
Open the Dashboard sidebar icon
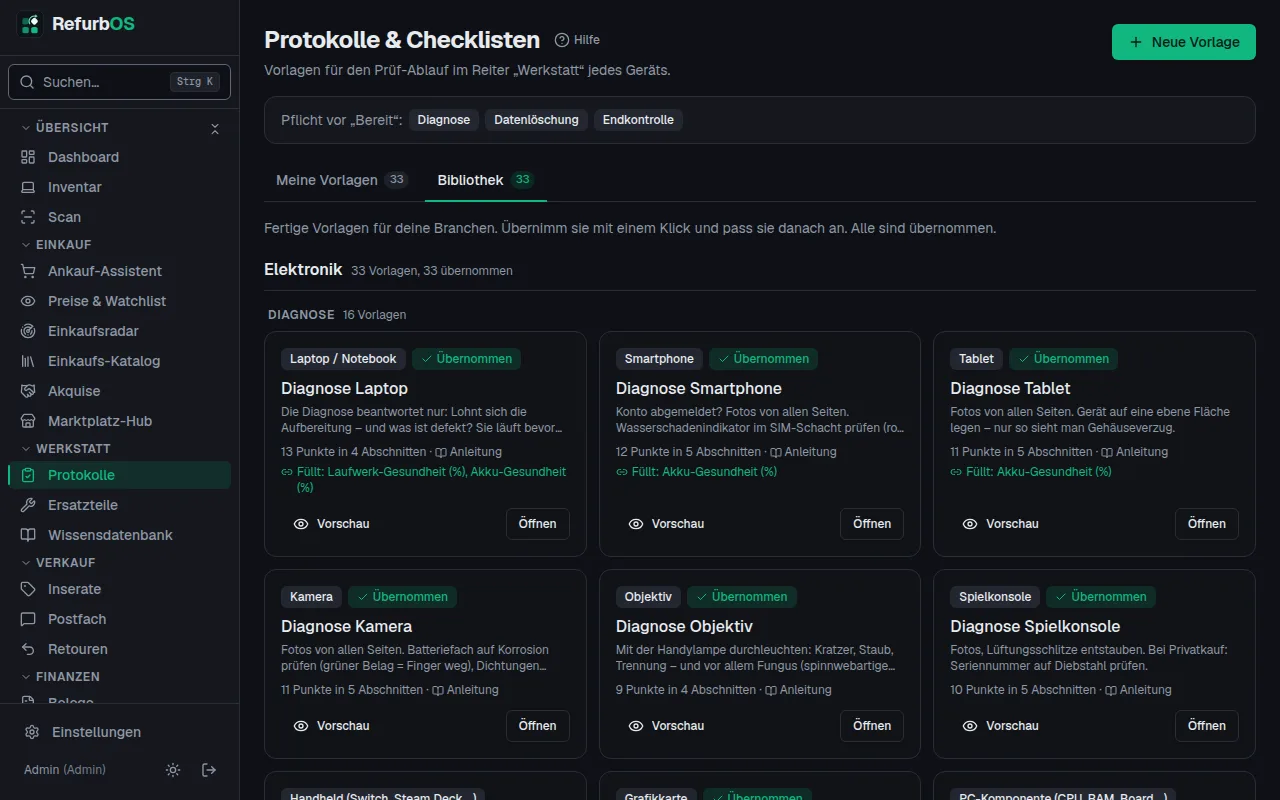click(28, 157)
